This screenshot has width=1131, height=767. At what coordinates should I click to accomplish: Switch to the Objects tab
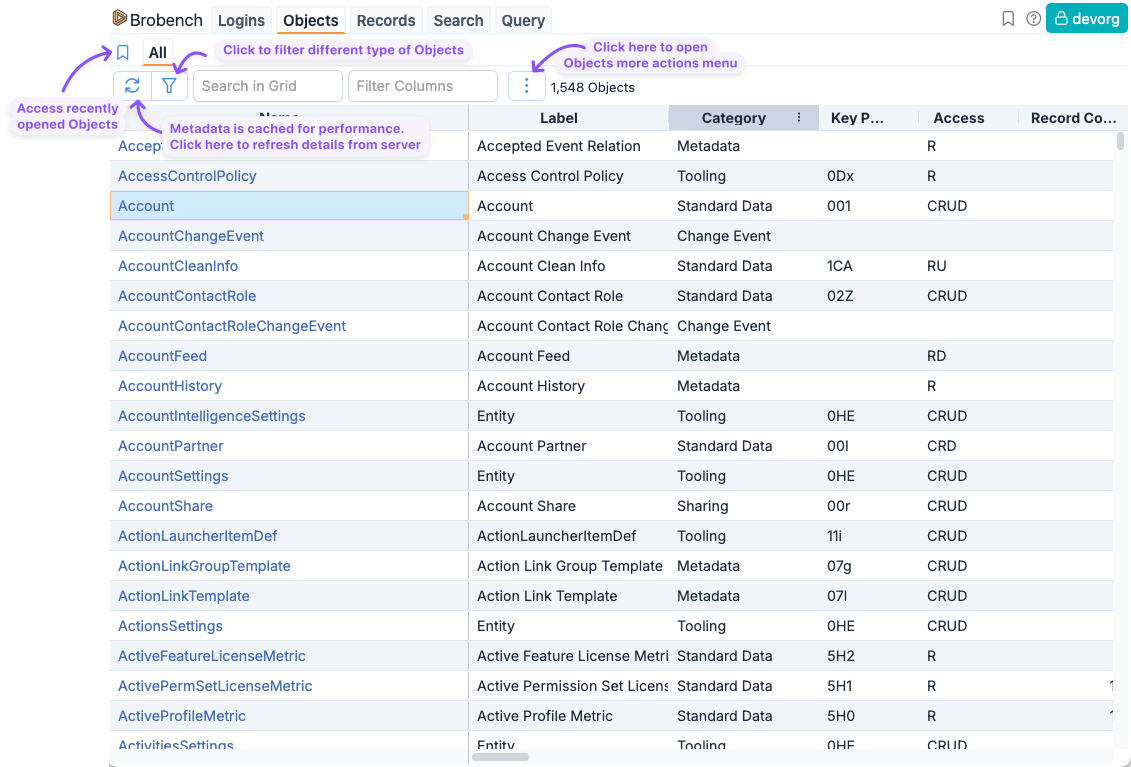coord(311,20)
